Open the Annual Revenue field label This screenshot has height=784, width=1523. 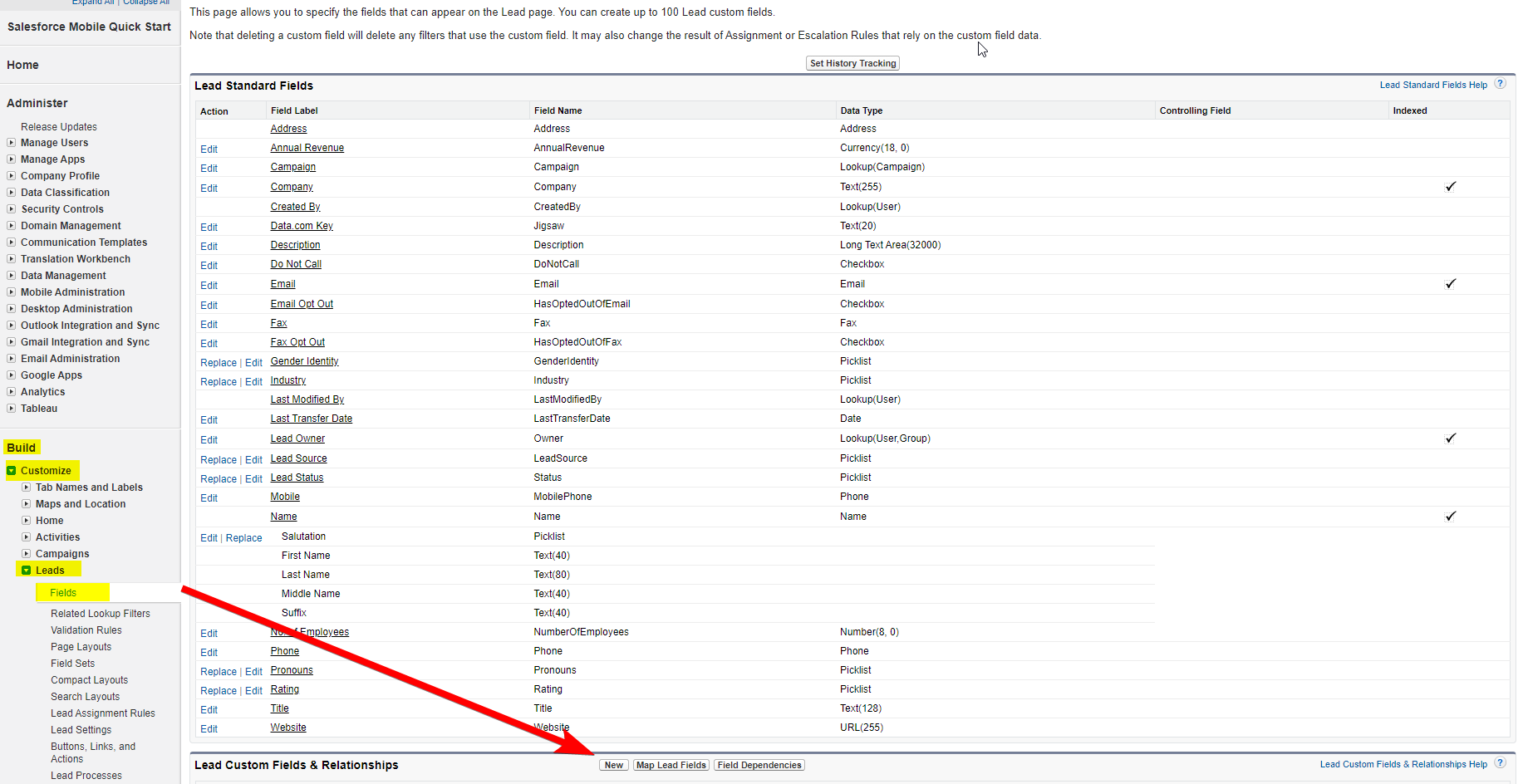[x=307, y=148]
